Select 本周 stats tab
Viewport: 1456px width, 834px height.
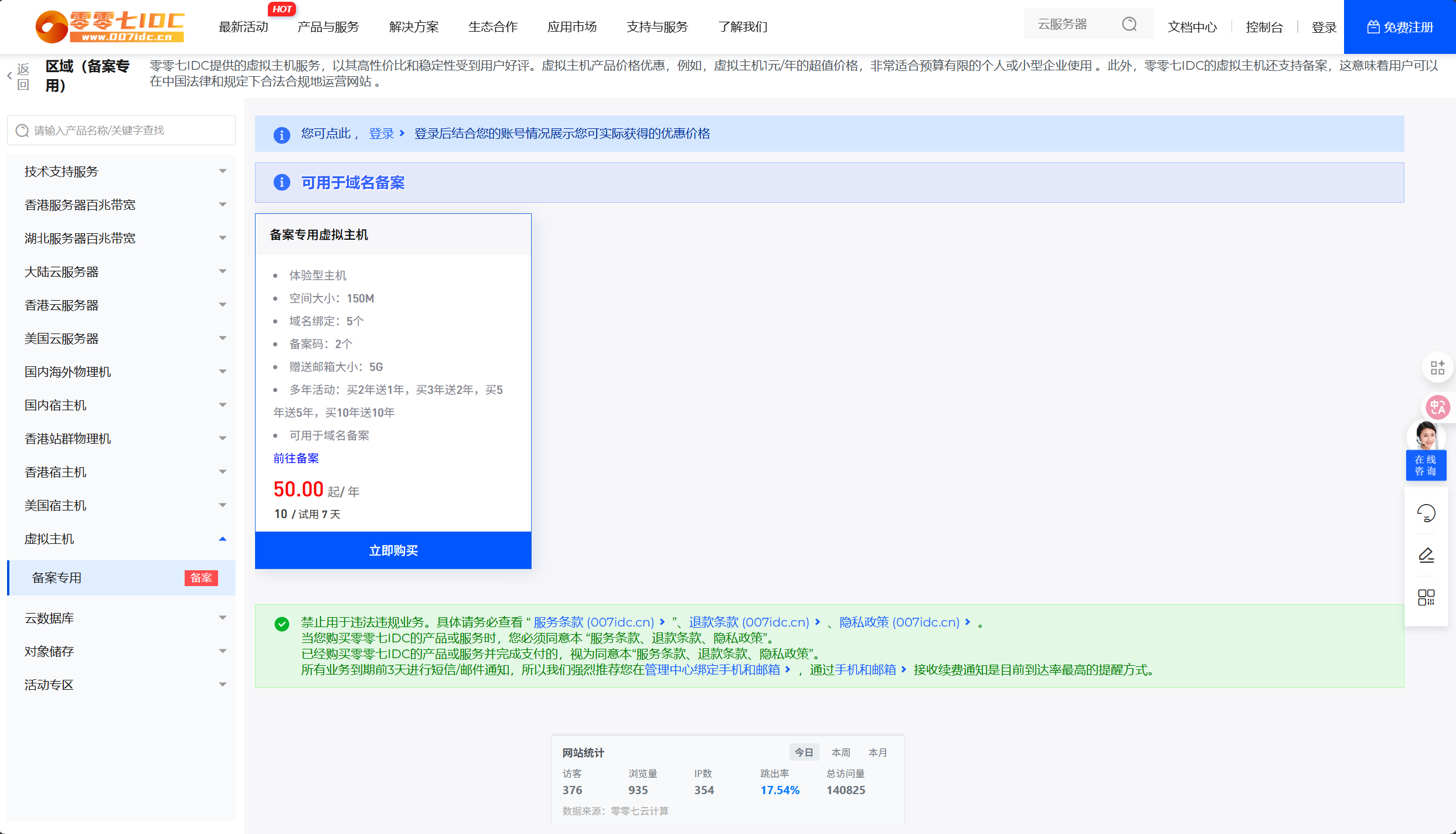[x=841, y=753]
